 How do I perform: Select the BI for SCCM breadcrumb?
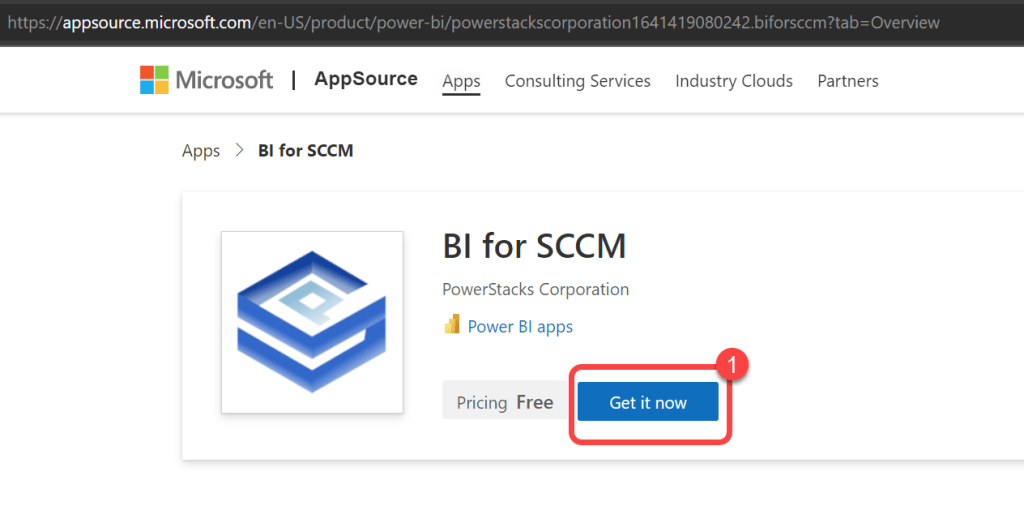pos(305,151)
